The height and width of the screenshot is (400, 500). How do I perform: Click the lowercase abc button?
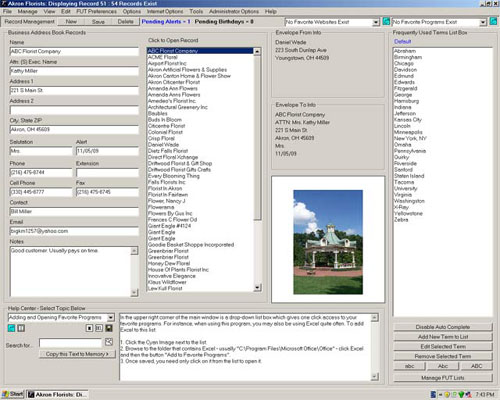pos(409,366)
